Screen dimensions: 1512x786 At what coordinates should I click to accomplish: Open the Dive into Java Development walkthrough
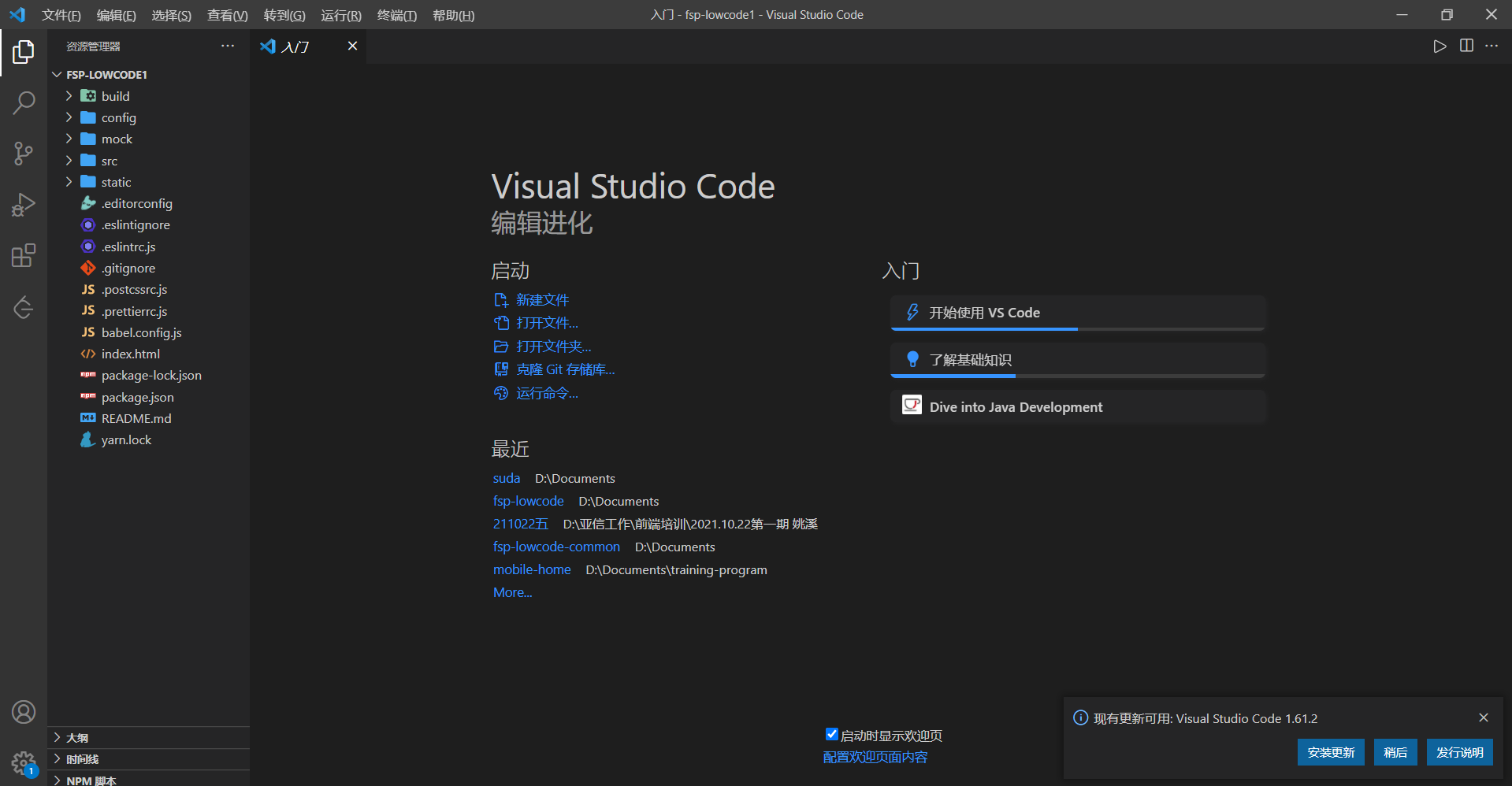(x=1078, y=406)
